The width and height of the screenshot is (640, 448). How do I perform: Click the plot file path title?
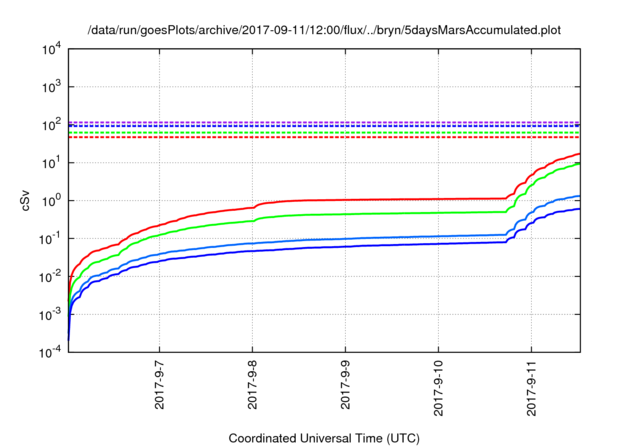(x=324, y=30)
